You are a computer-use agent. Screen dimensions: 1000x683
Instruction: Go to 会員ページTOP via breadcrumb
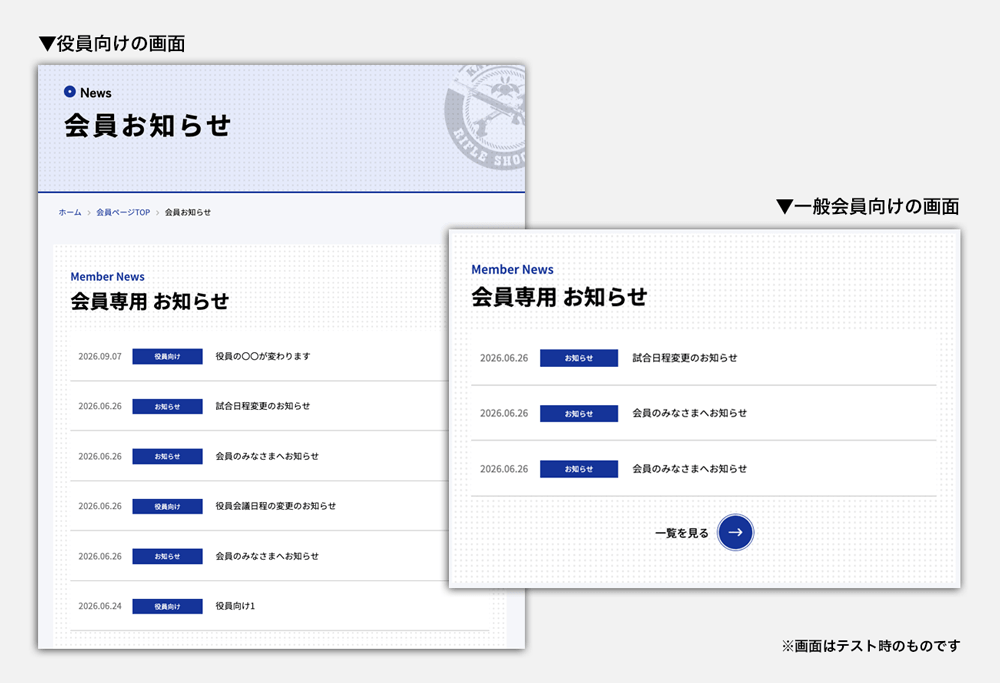point(123,212)
